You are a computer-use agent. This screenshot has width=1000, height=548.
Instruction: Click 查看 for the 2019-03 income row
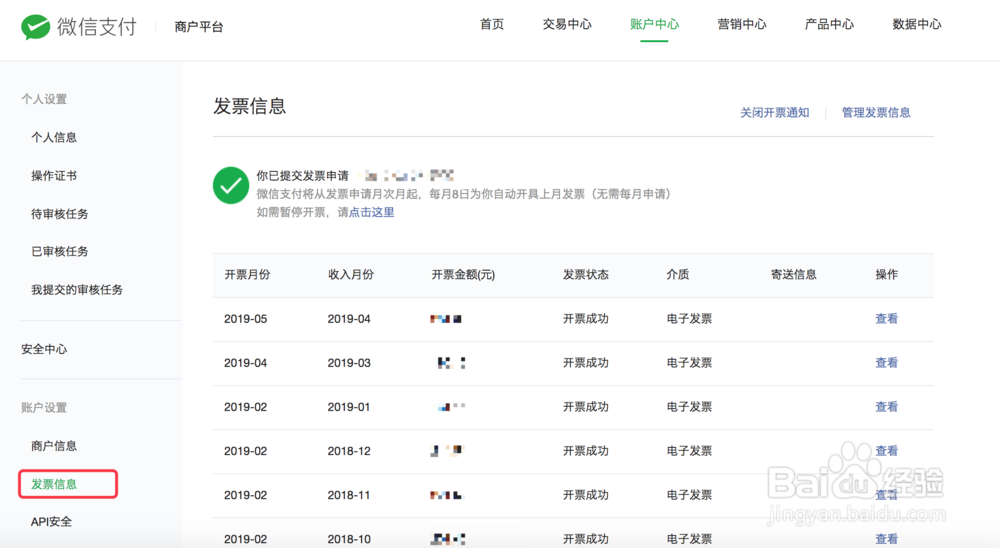pyautogui.click(x=886, y=362)
